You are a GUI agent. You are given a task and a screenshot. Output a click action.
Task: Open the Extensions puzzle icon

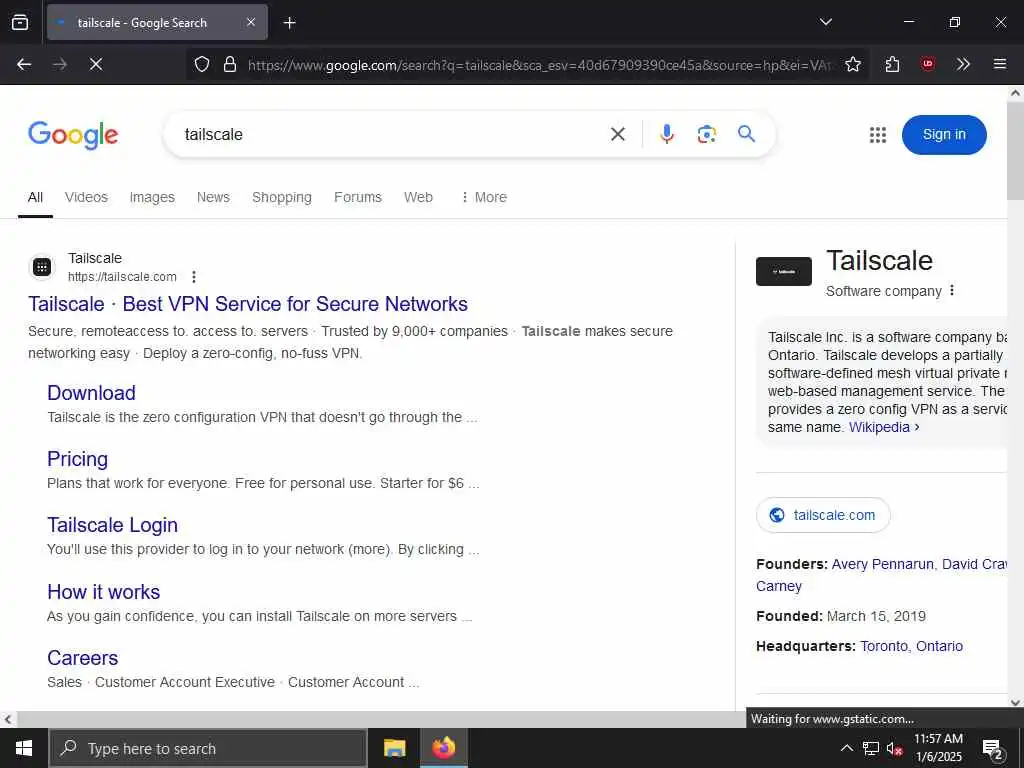pos(892,64)
